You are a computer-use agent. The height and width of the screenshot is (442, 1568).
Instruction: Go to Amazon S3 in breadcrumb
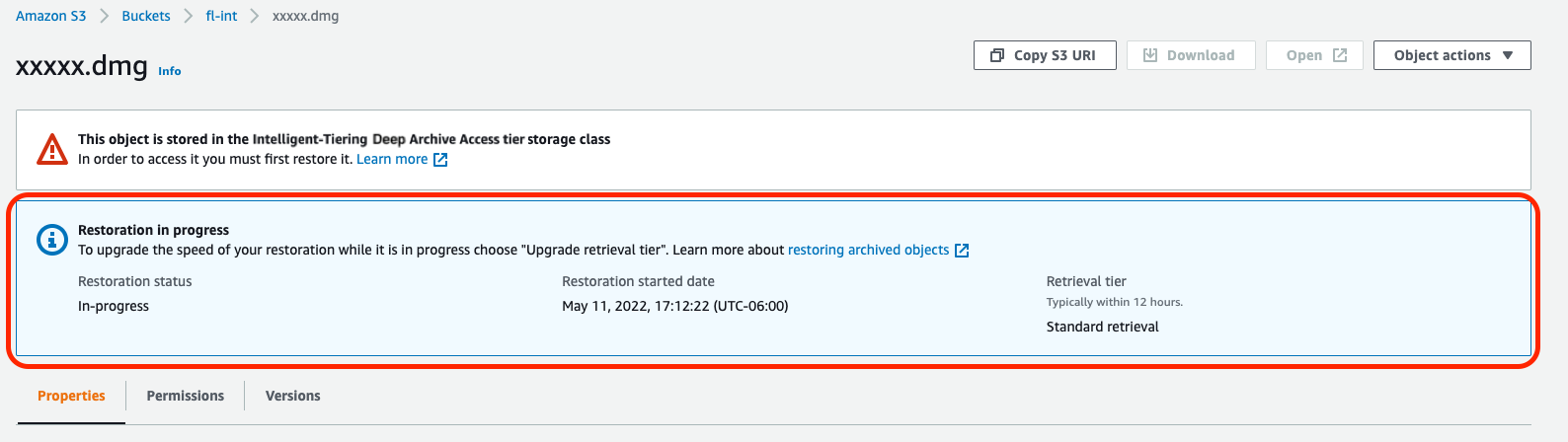coord(51,16)
